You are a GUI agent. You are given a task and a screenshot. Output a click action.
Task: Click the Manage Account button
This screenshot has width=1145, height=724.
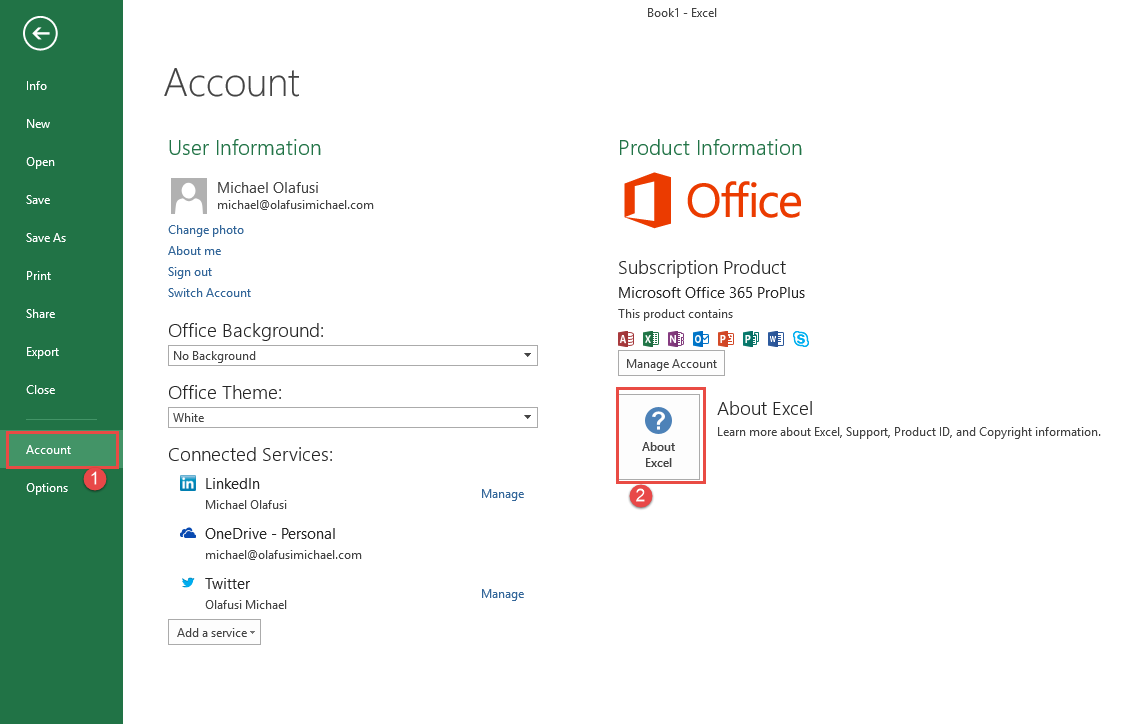671,363
